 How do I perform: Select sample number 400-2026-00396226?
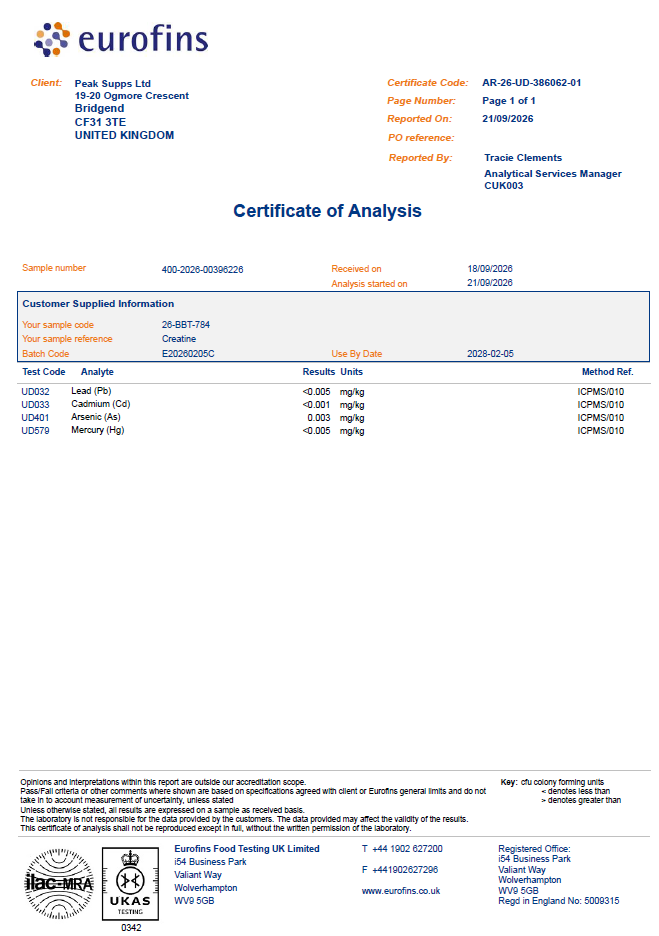point(202,270)
